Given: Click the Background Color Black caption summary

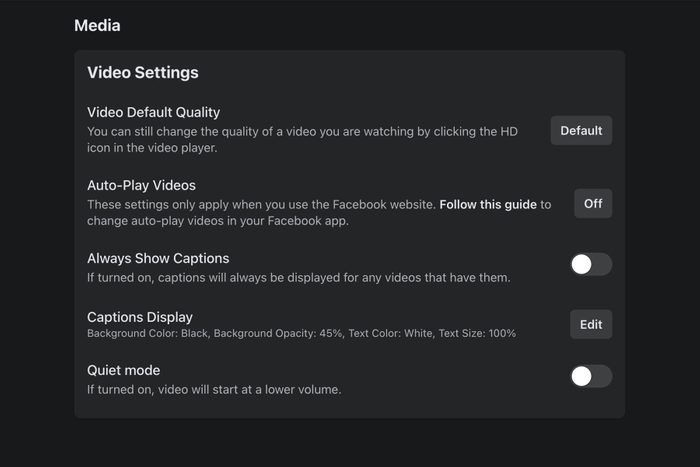Looking at the screenshot, I should (x=148, y=333).
